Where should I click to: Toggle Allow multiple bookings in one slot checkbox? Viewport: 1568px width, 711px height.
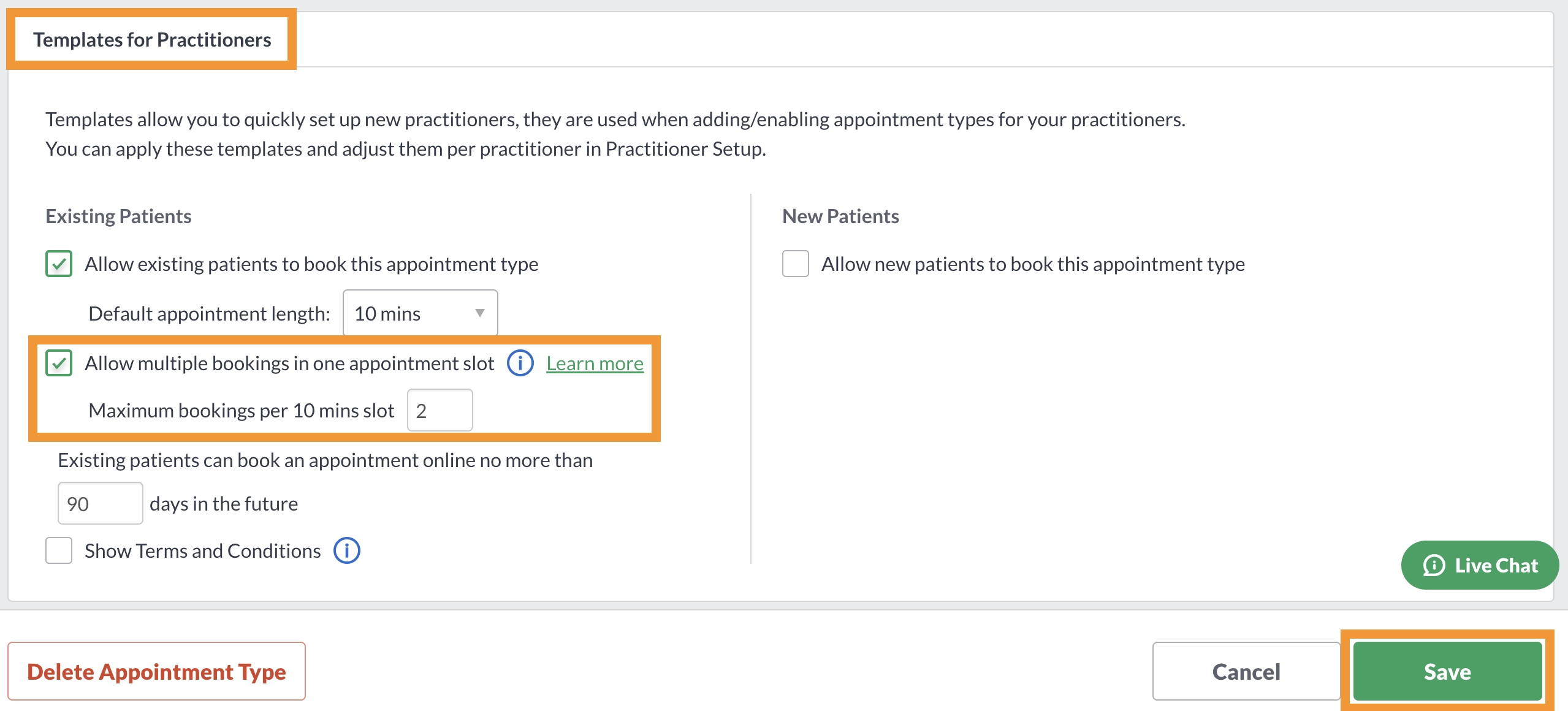point(59,363)
